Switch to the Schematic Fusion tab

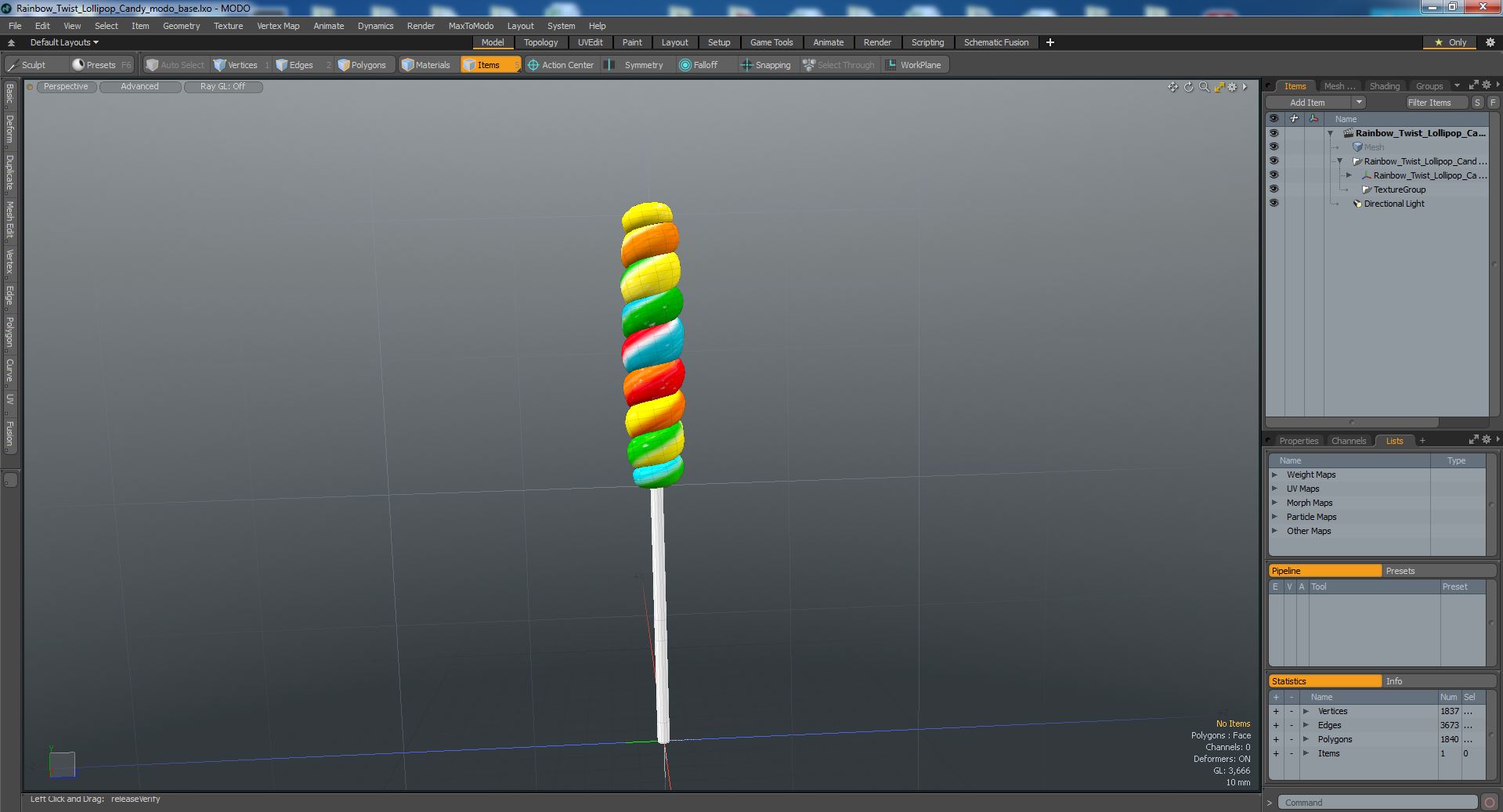(996, 42)
